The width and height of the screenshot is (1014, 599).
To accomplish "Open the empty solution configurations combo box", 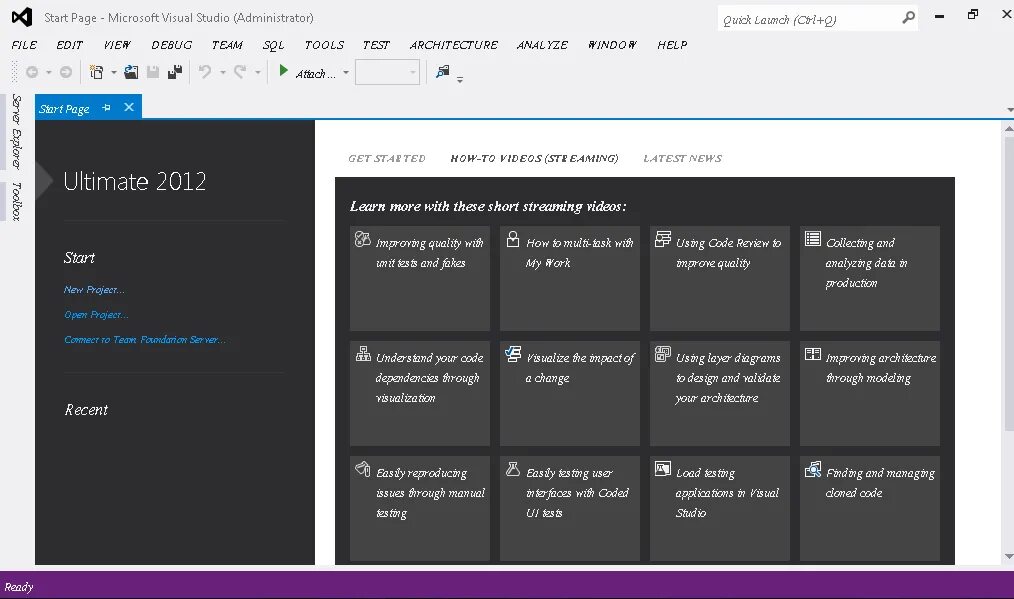I will (x=387, y=72).
